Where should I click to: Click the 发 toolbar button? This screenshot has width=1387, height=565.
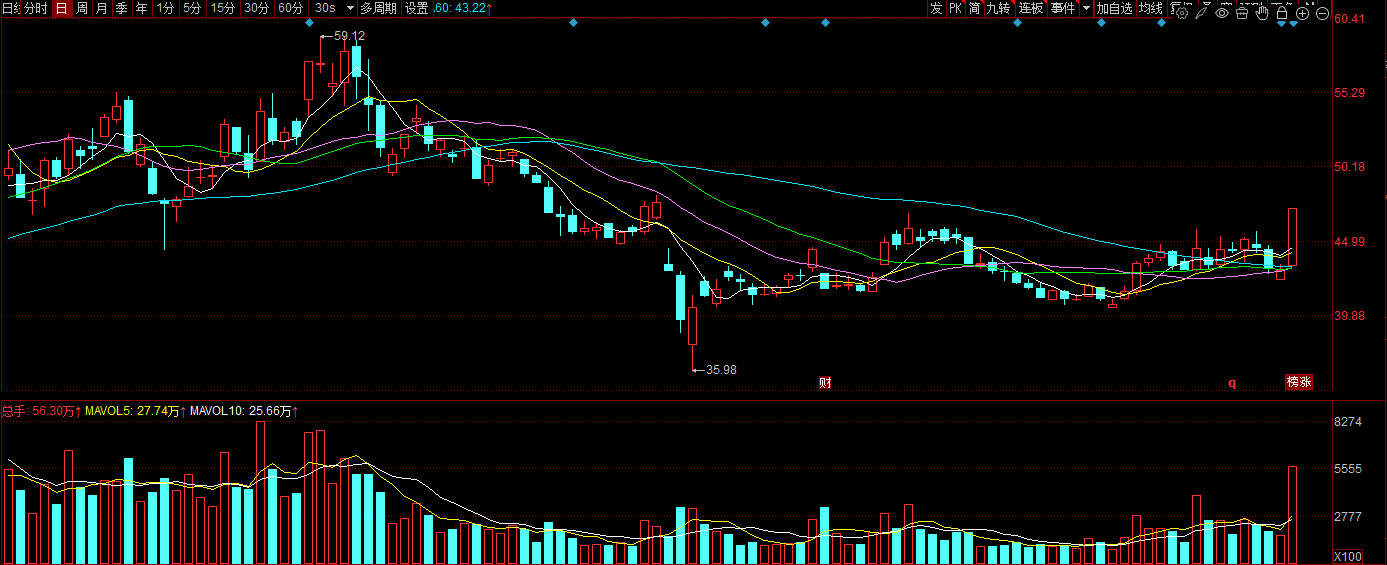[x=936, y=8]
